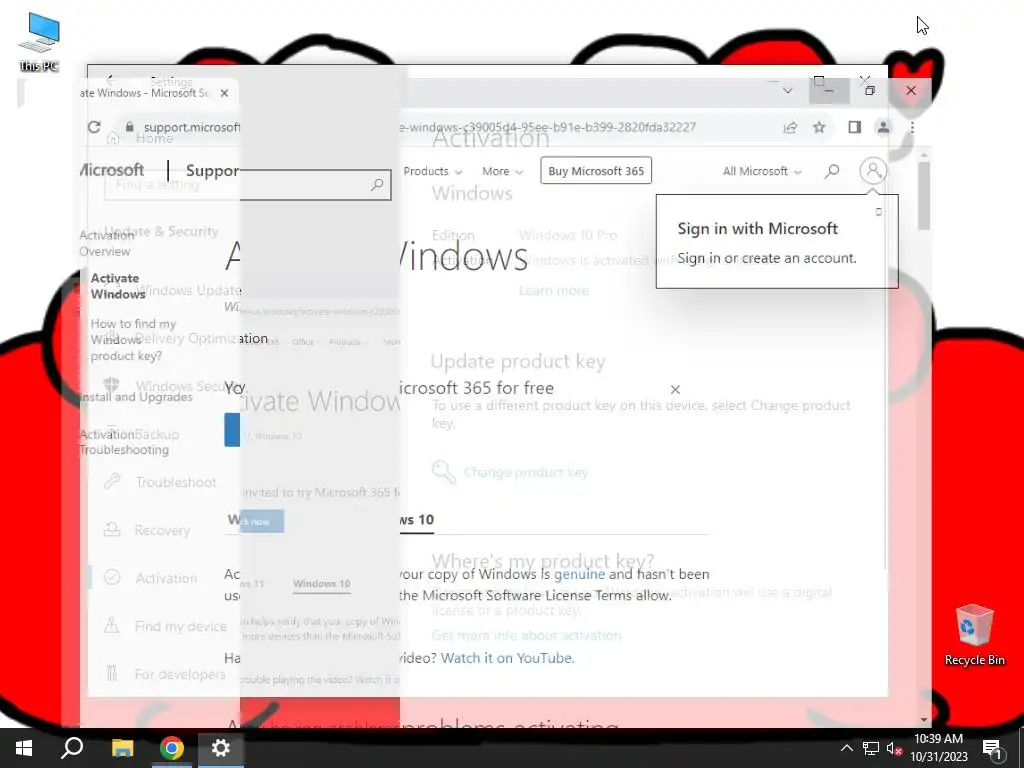
Task: Click Find a setting search box
Action: (x=248, y=185)
